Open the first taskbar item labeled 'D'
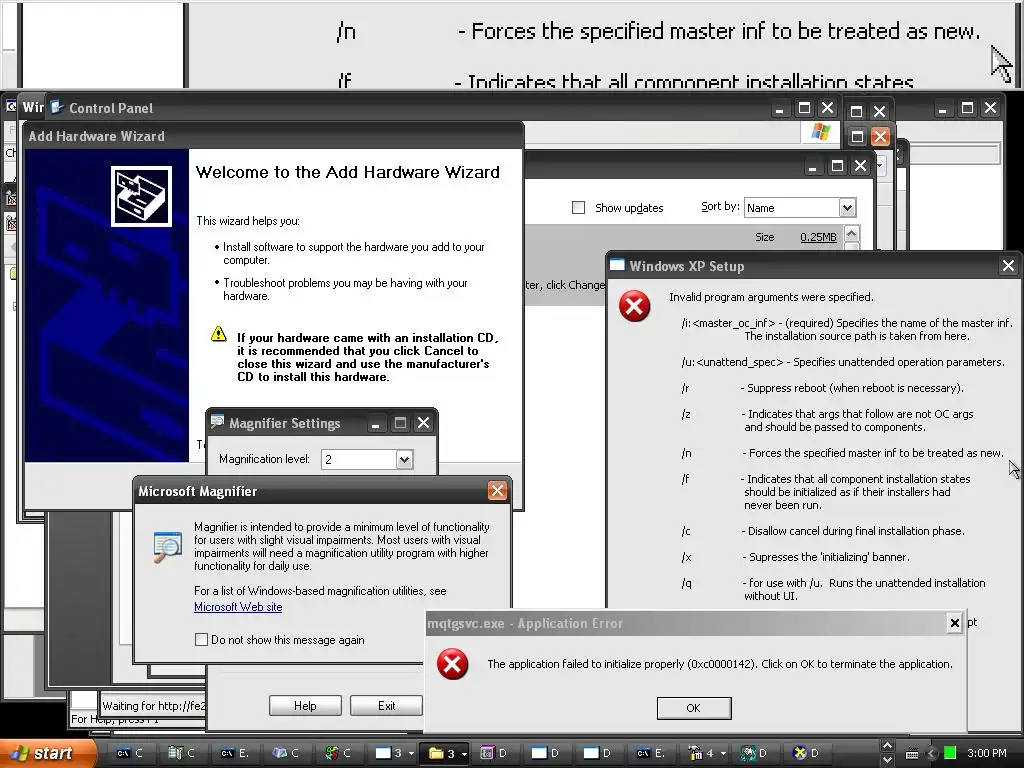 click(494, 753)
